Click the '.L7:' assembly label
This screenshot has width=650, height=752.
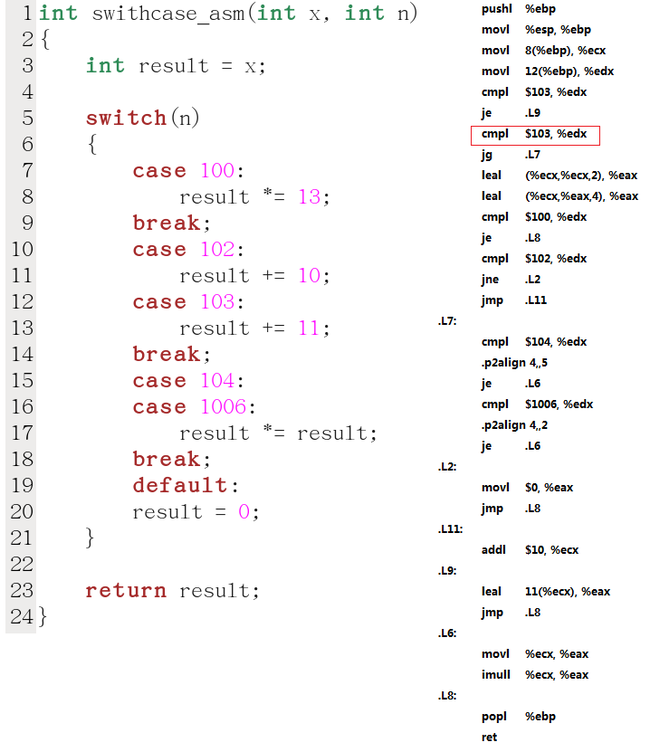pos(447,321)
